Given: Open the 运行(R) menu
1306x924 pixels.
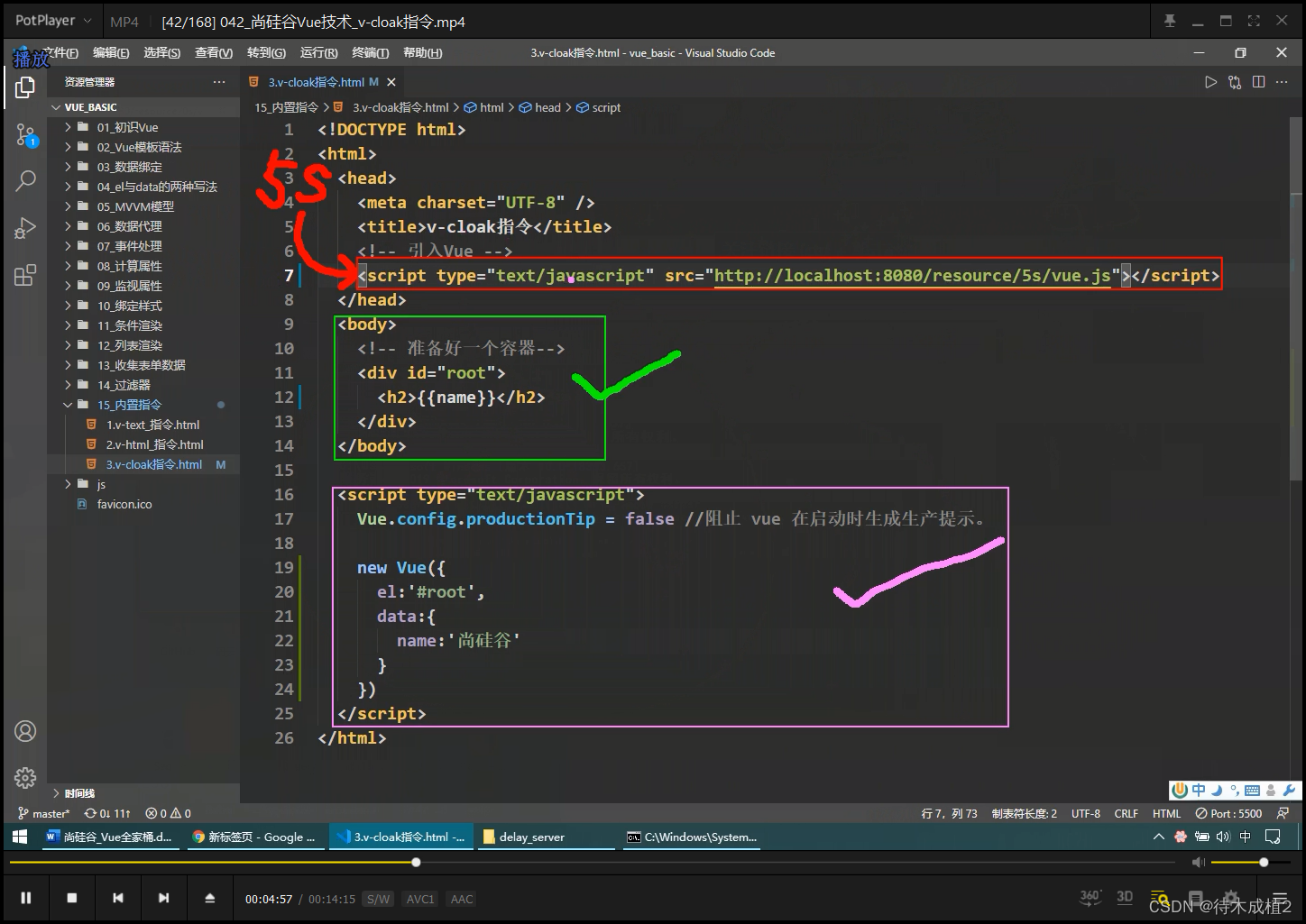Looking at the screenshot, I should [319, 53].
